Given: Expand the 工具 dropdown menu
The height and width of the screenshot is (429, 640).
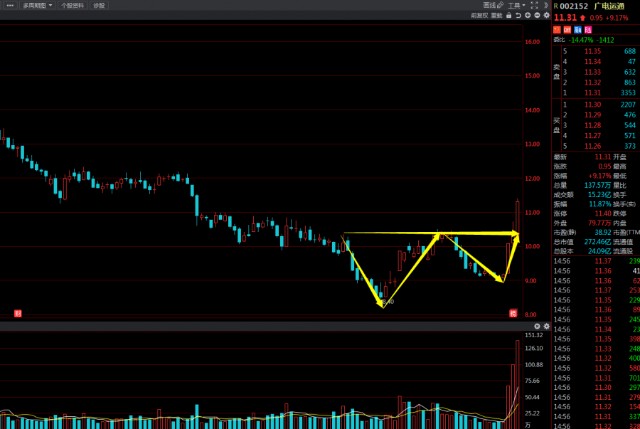Looking at the screenshot, I should click(x=515, y=5).
